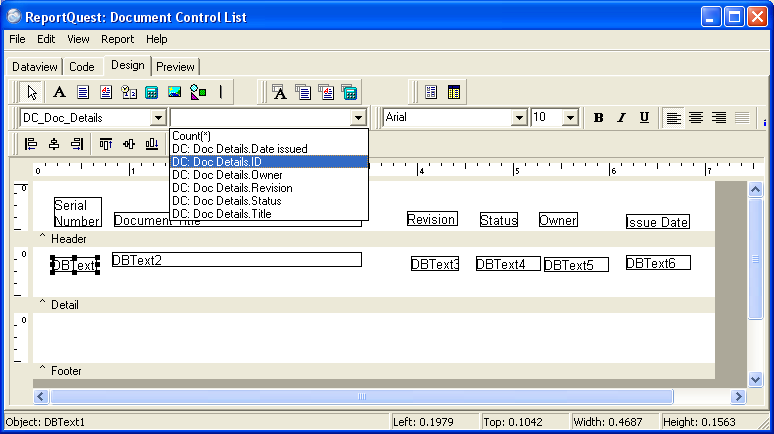Choose DC: Doc Details.Status field
The height and width of the screenshot is (434, 774).
pyautogui.click(x=269, y=201)
